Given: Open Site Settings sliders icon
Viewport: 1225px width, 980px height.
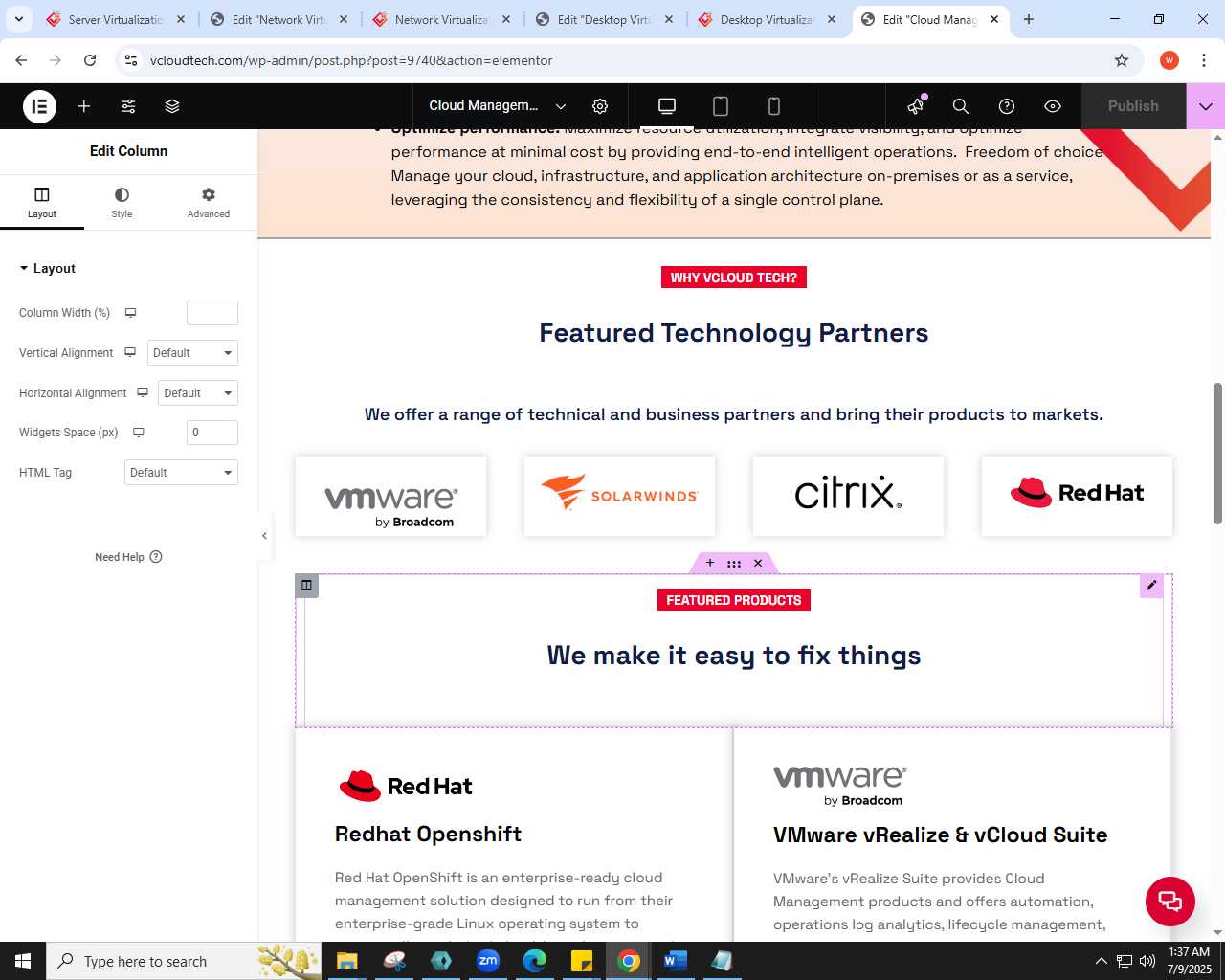Looking at the screenshot, I should (128, 106).
